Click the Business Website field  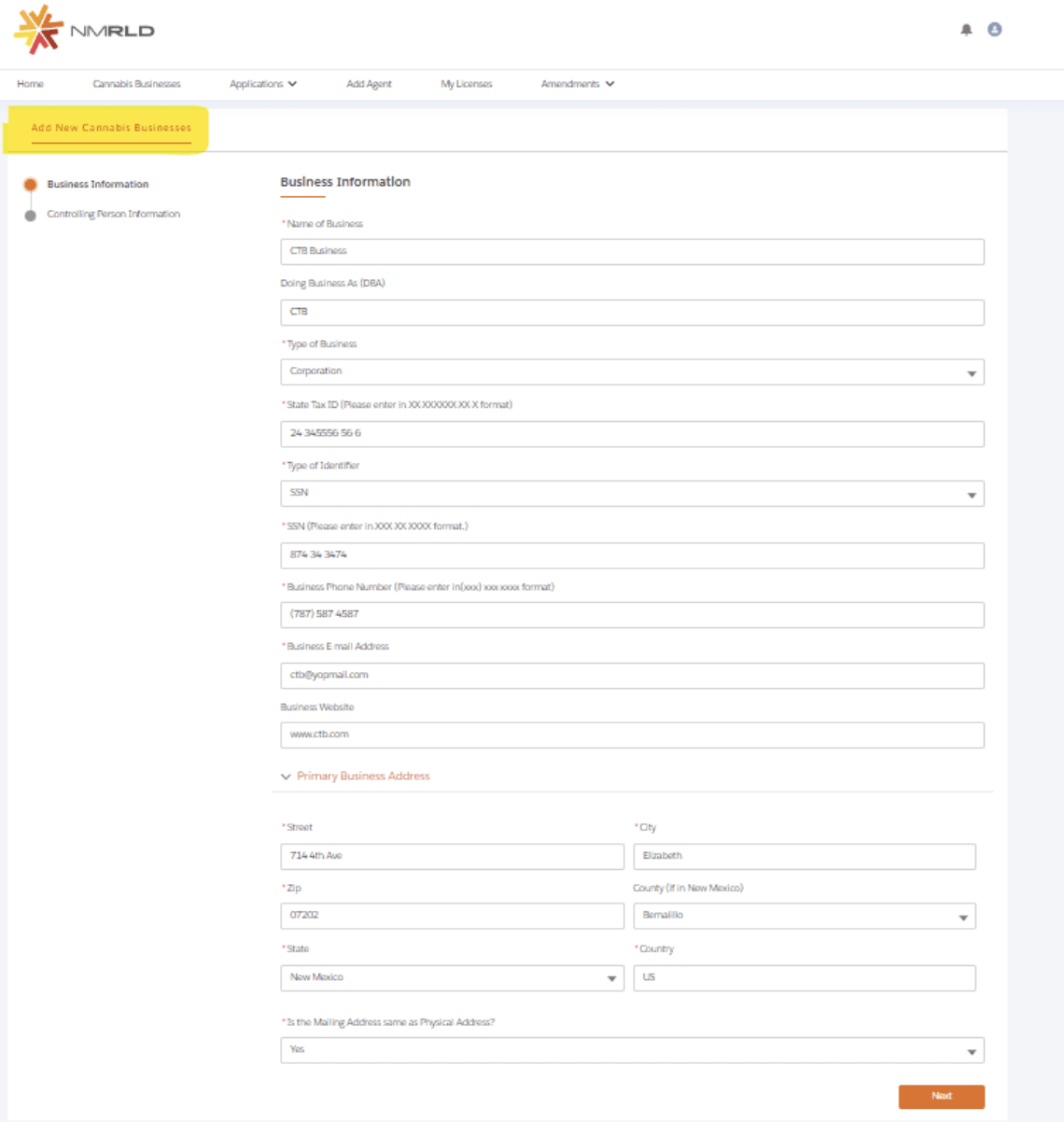[632, 735]
